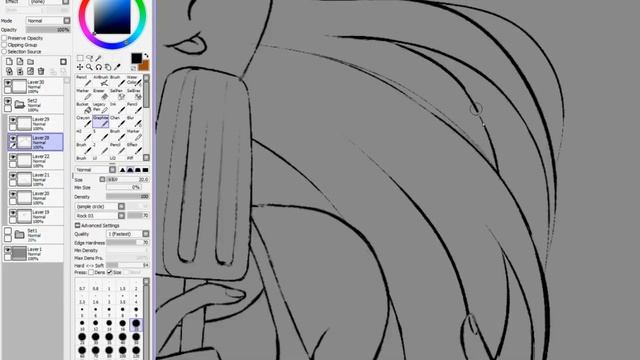Select the Set1 folder layer
The image size is (640, 360).
click(33, 234)
